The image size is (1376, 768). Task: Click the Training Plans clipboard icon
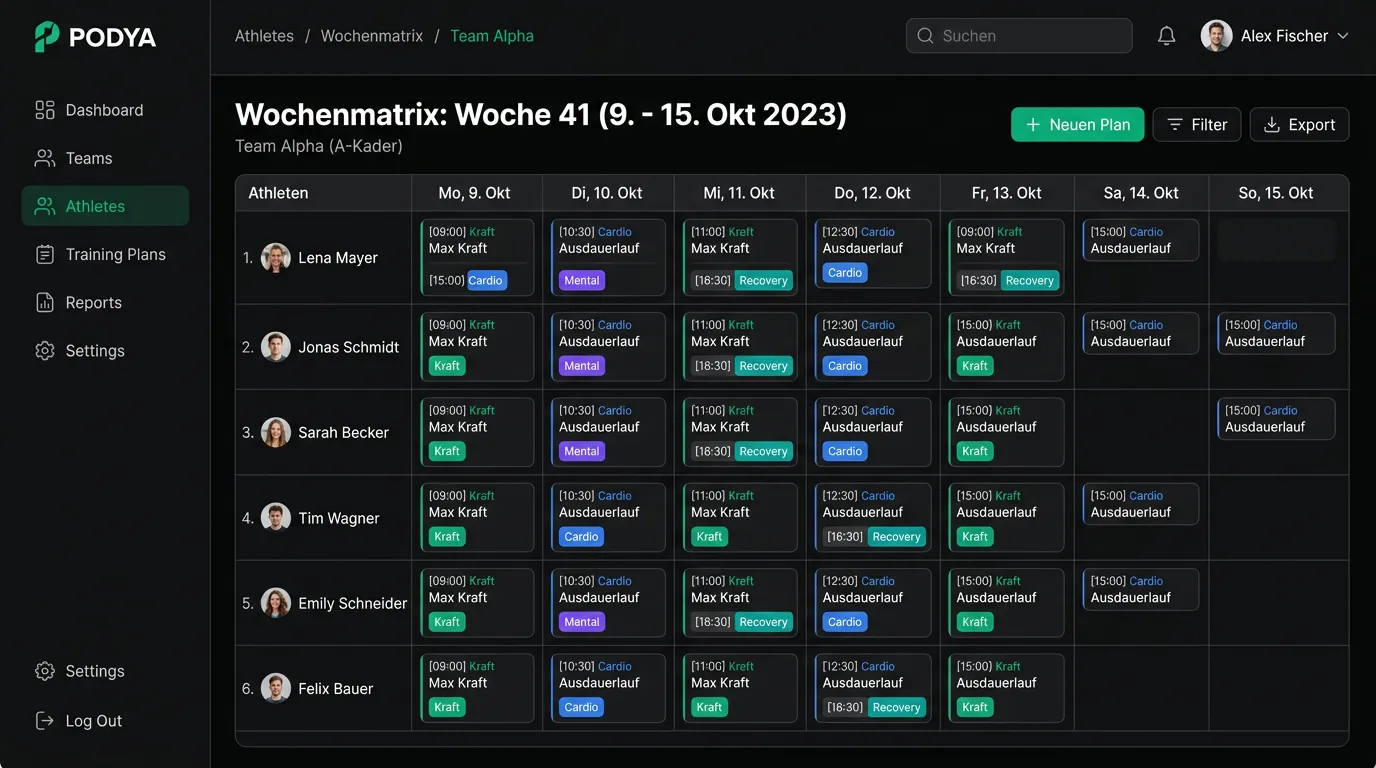[45, 254]
